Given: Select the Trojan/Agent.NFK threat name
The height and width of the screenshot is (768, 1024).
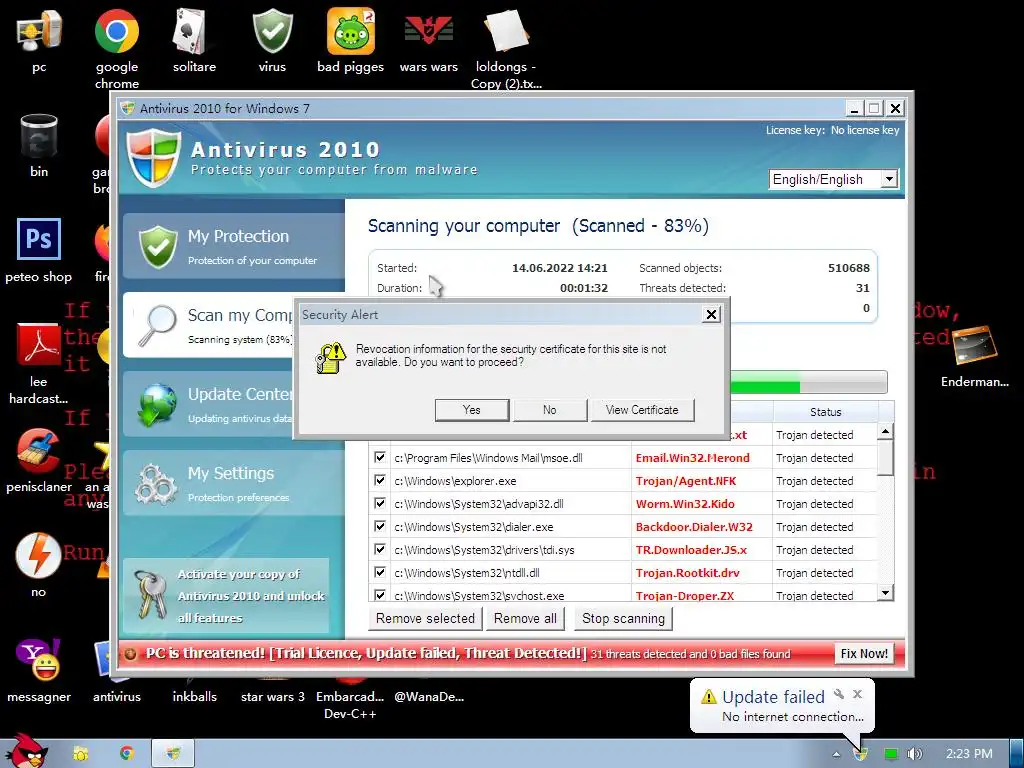Looking at the screenshot, I should click(x=686, y=481).
